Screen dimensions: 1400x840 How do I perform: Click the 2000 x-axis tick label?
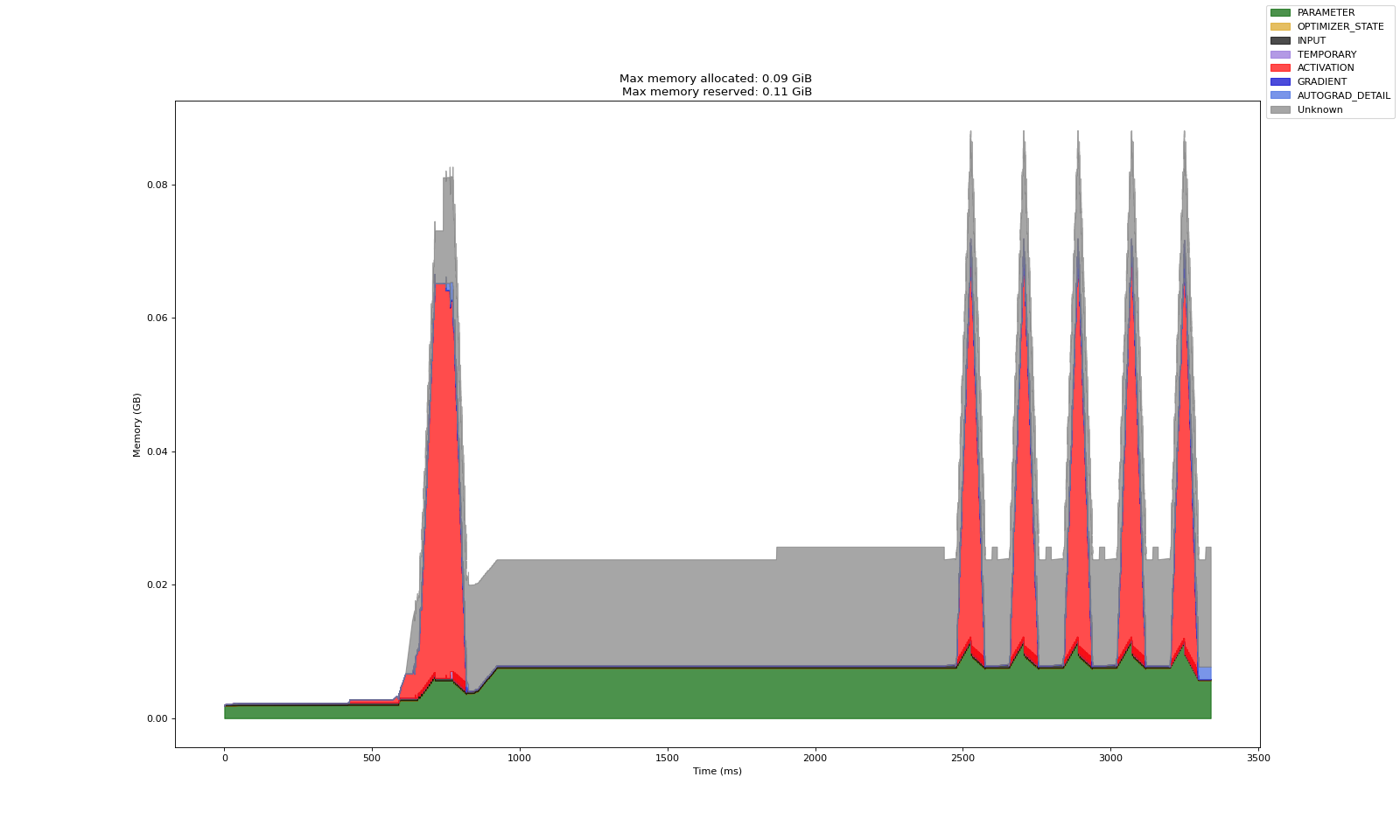(815, 758)
